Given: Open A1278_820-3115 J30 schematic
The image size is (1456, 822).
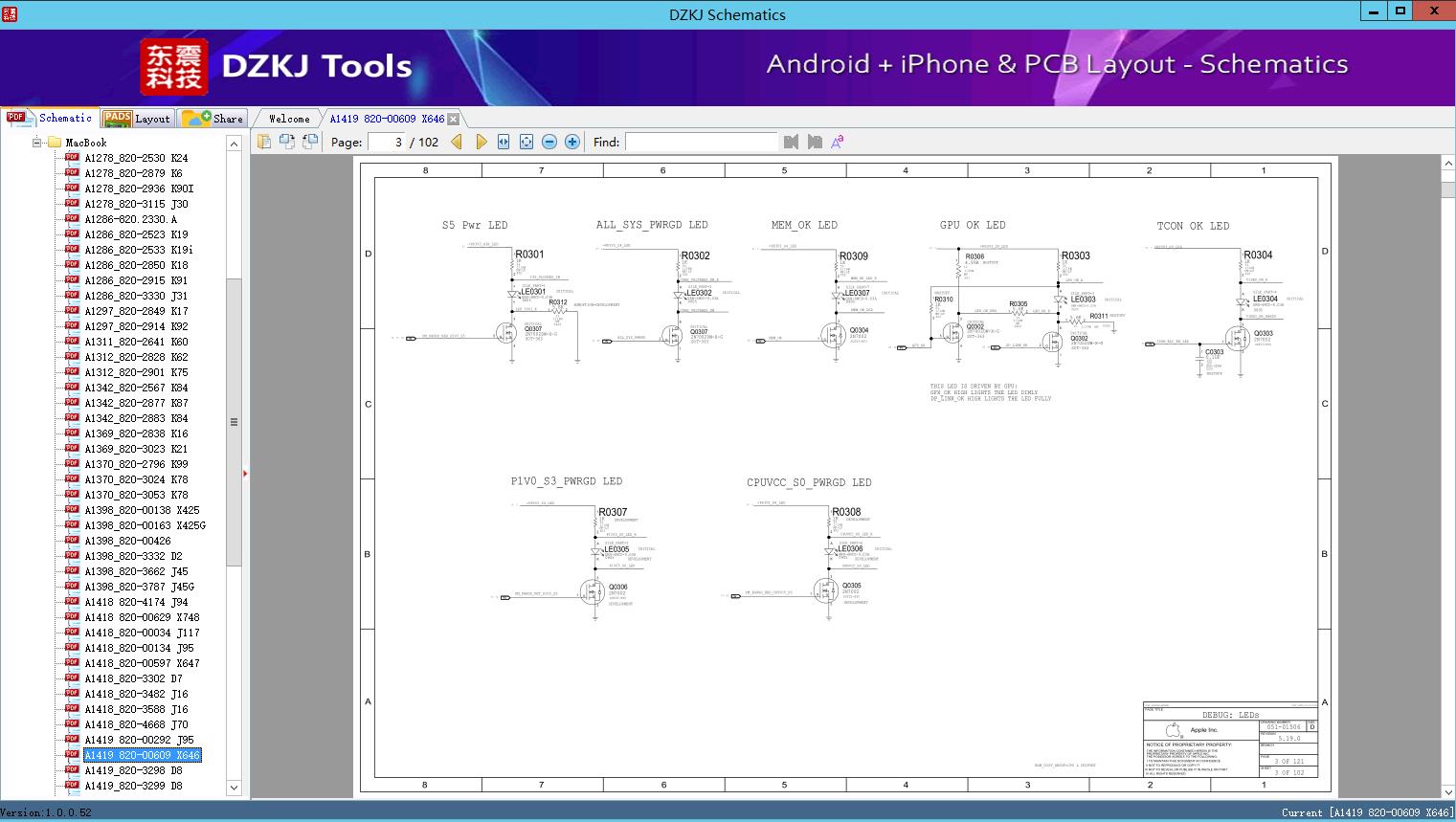Looking at the screenshot, I should [136, 204].
